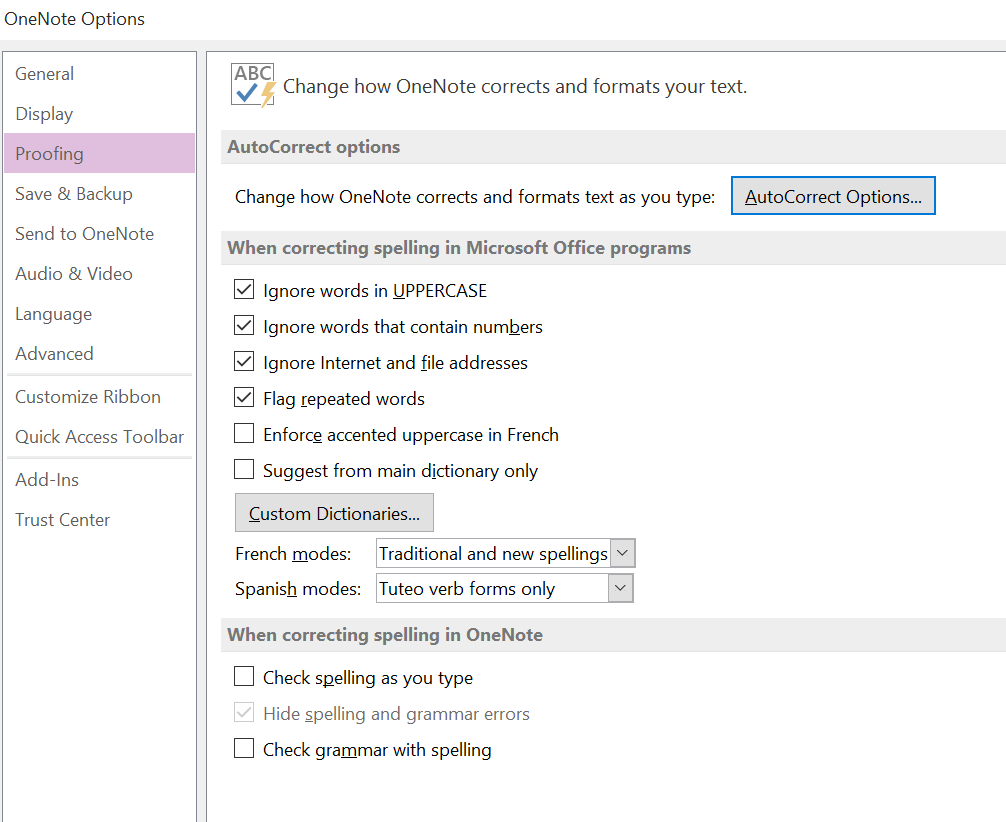
Task: Click the 'Spanish modes:' label
Action: 298,588
